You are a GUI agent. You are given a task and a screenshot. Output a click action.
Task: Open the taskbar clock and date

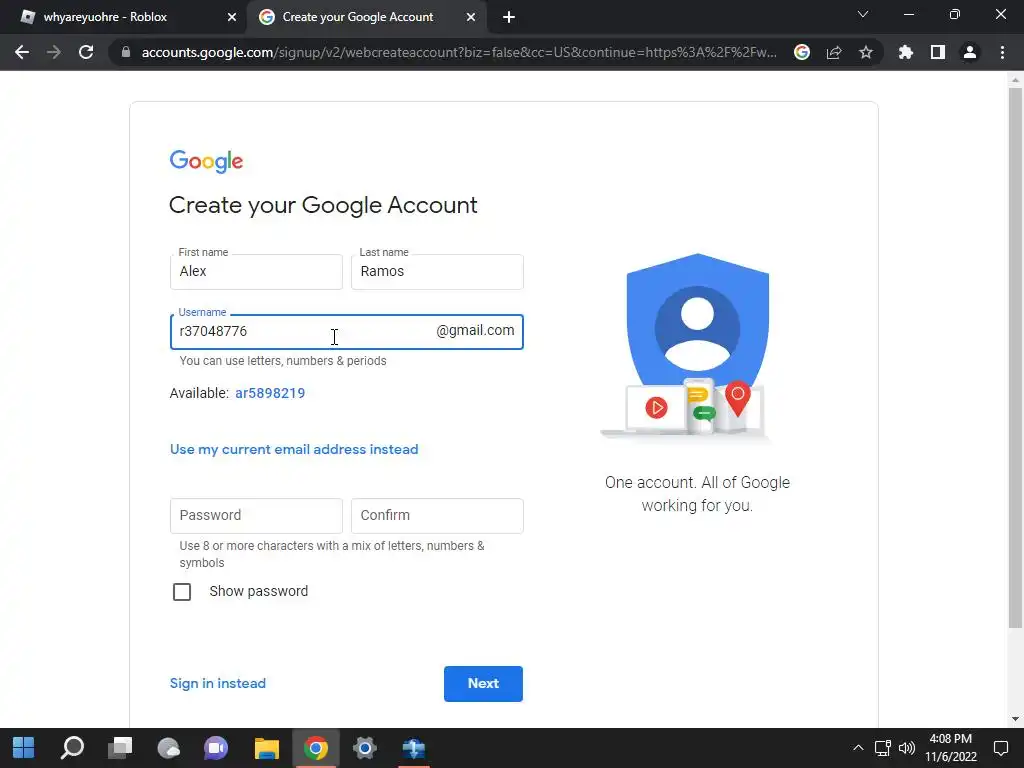click(951, 748)
